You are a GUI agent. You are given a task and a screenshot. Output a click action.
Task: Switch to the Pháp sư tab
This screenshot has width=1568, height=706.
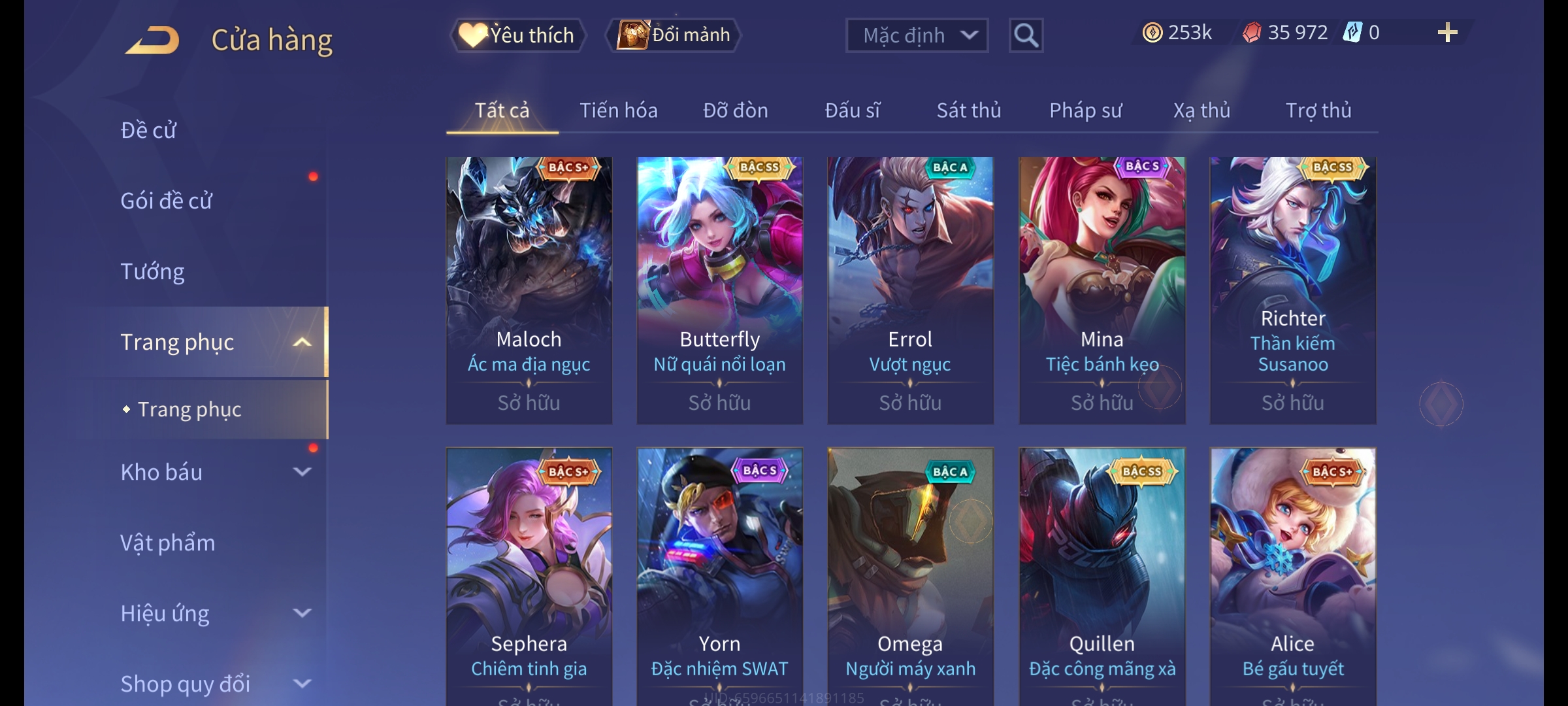(x=1085, y=110)
